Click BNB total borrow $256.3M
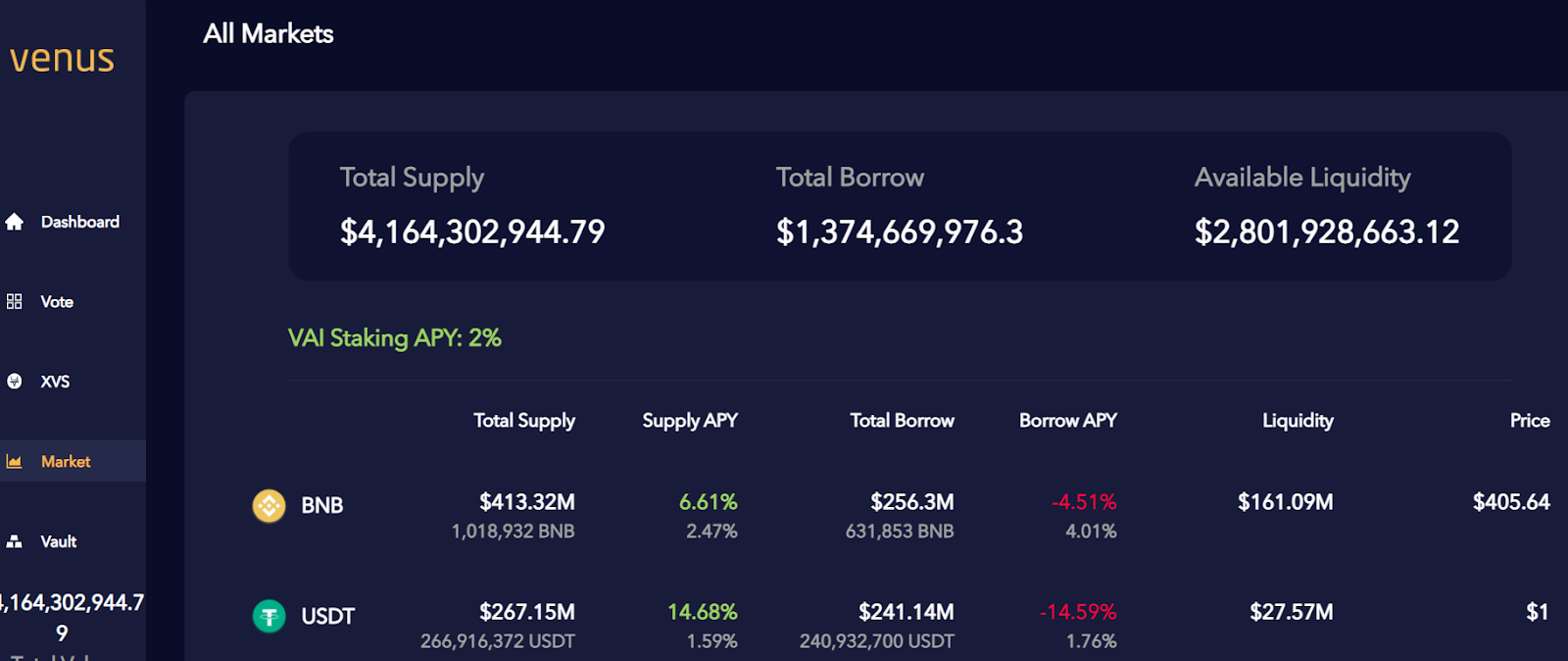Image resolution: width=1568 pixels, height=661 pixels. [x=912, y=502]
